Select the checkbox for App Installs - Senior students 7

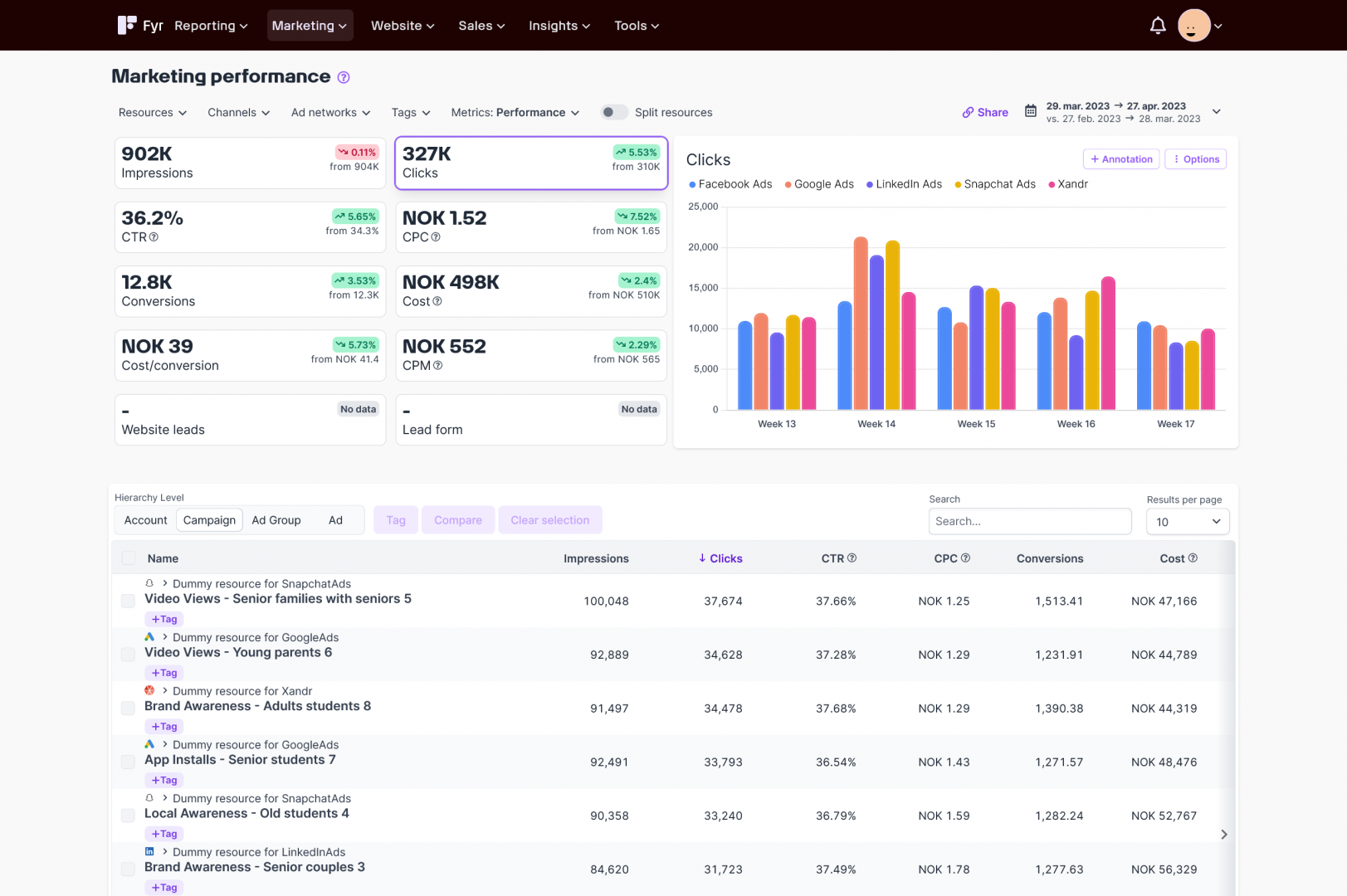tap(129, 762)
